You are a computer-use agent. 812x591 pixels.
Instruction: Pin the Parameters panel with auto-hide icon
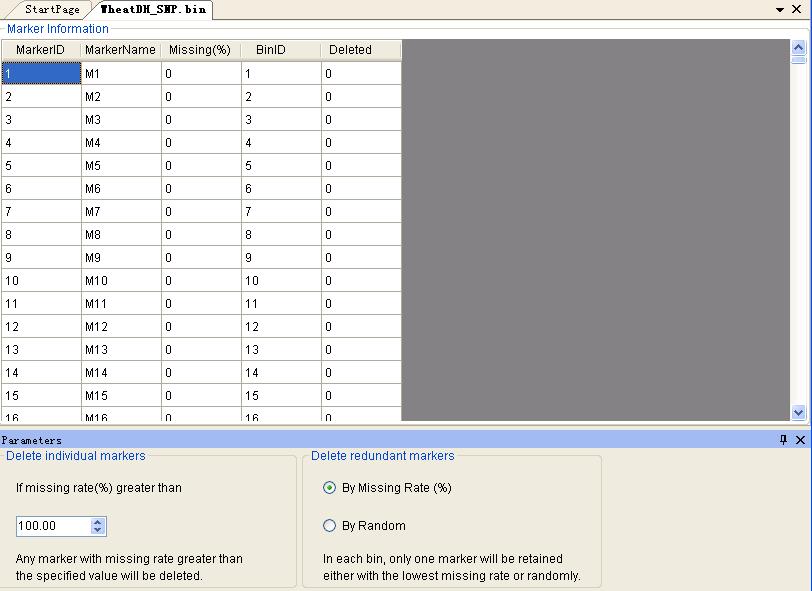[783, 440]
